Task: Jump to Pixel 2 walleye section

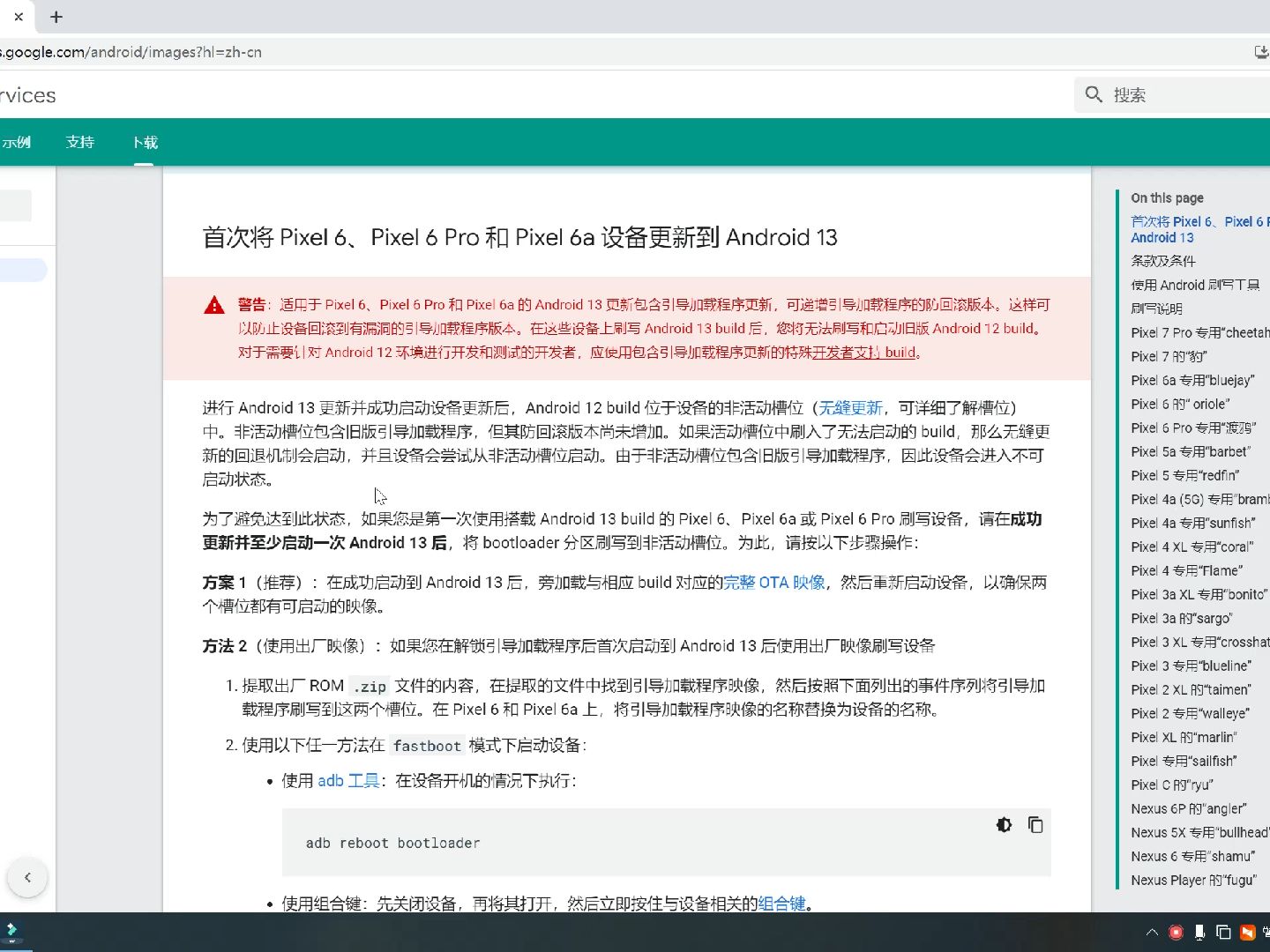Action: (x=1190, y=713)
